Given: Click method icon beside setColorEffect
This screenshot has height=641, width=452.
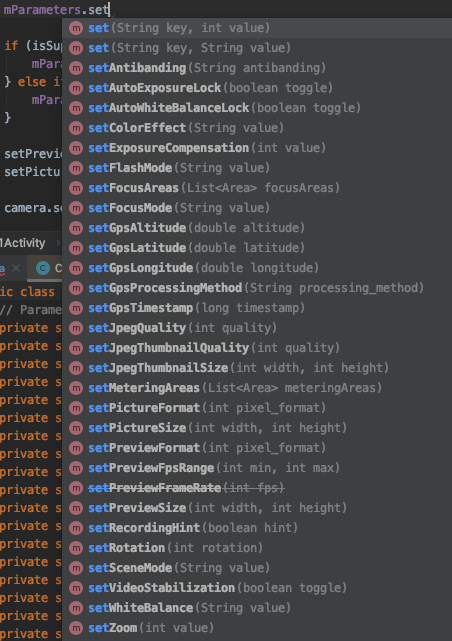Looking at the screenshot, I should click(76, 128).
